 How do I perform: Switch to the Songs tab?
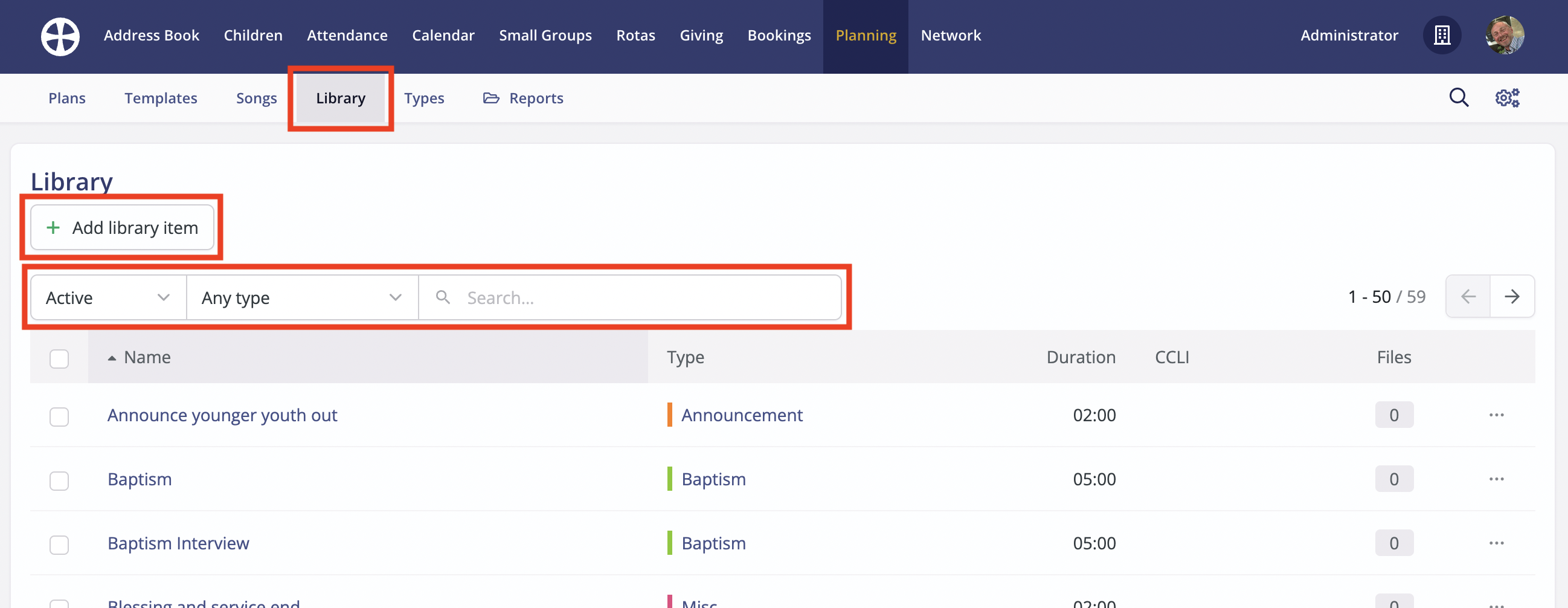point(256,97)
